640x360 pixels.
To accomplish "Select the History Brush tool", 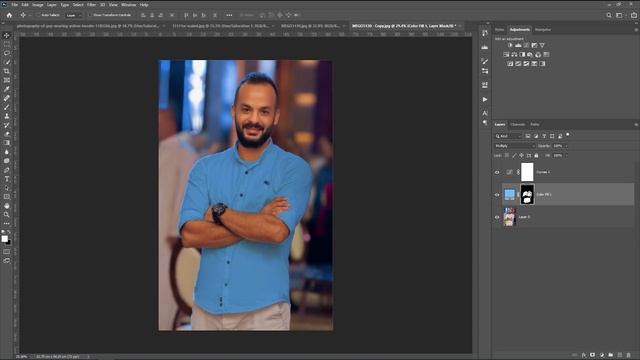I will [7, 125].
